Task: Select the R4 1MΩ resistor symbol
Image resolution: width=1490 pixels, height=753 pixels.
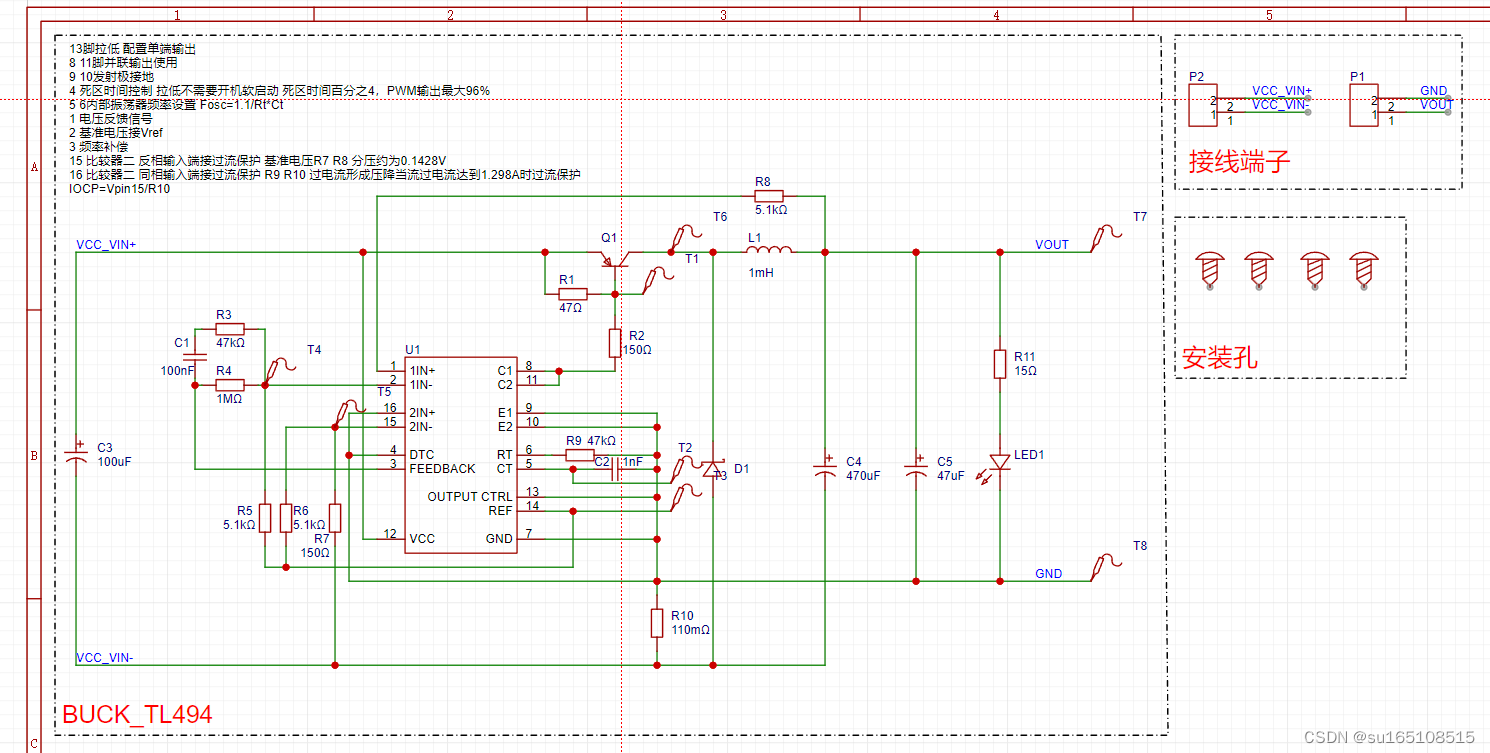Action: [x=230, y=384]
